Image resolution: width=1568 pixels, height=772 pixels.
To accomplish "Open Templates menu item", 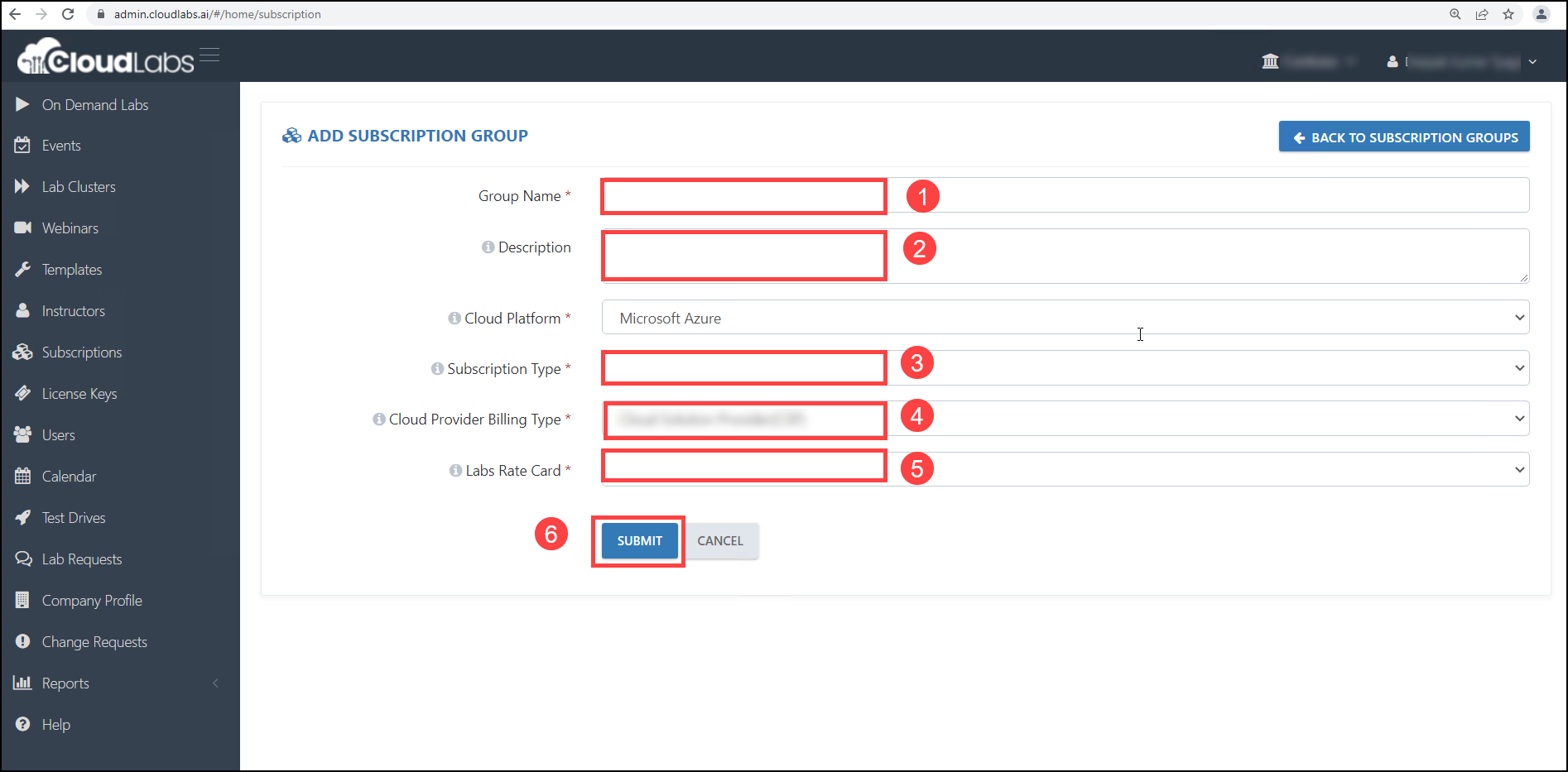I will (x=72, y=270).
